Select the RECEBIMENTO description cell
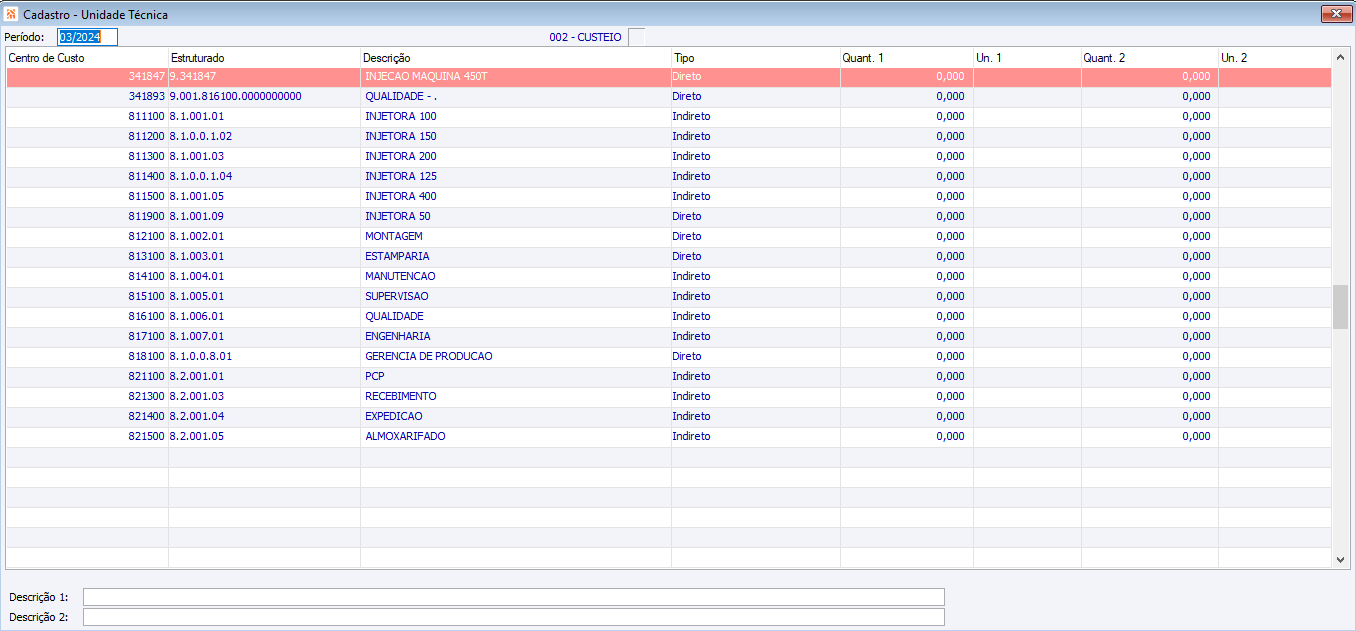The height and width of the screenshot is (631, 1356). [516, 397]
